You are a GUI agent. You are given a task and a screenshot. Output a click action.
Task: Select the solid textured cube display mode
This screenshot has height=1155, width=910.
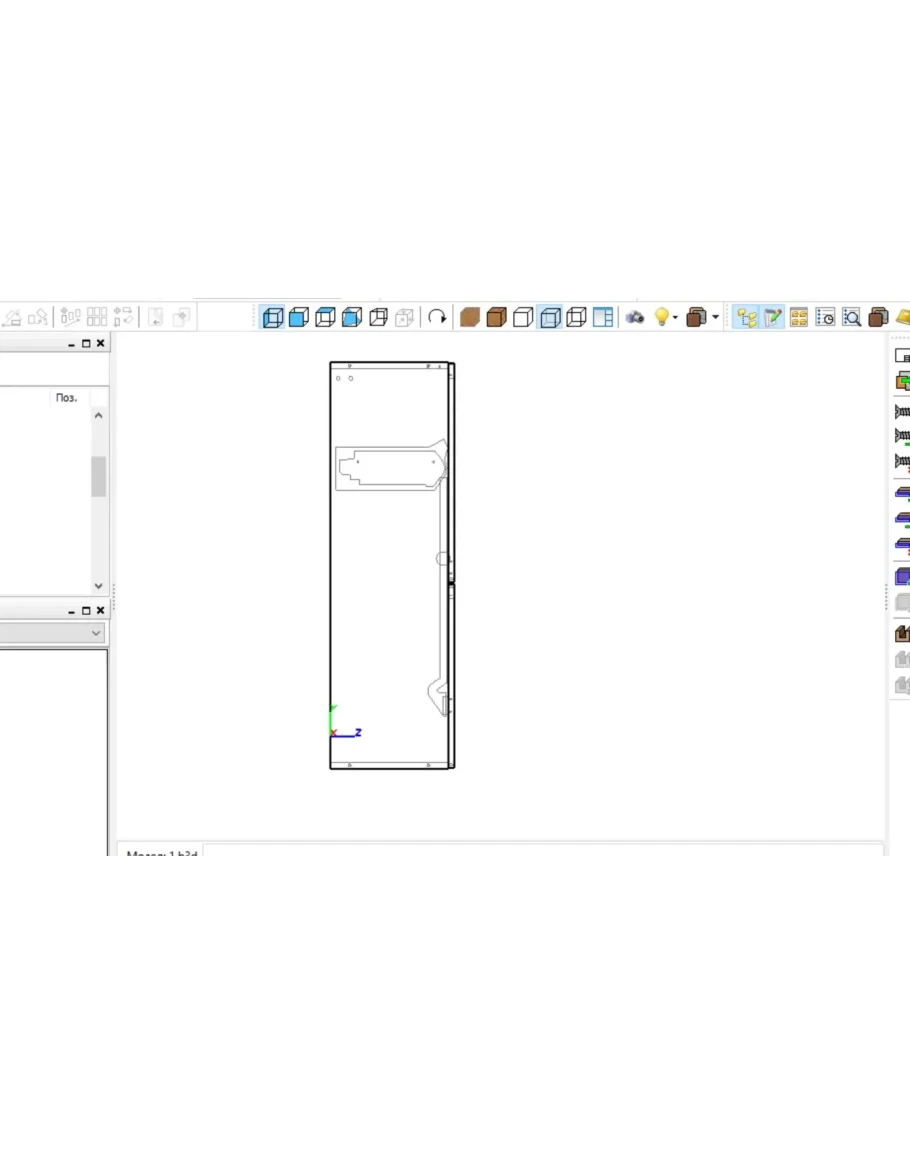click(x=470, y=318)
